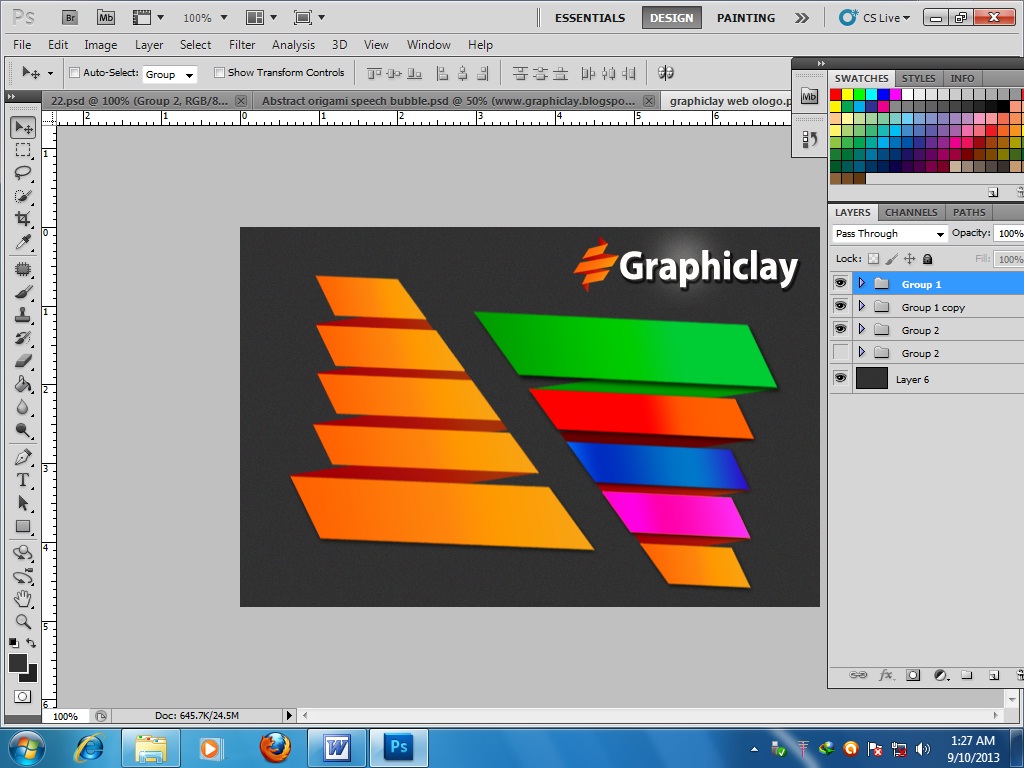This screenshot has width=1024, height=768.
Task: Switch to the Essentials workspace
Action: (x=590, y=18)
